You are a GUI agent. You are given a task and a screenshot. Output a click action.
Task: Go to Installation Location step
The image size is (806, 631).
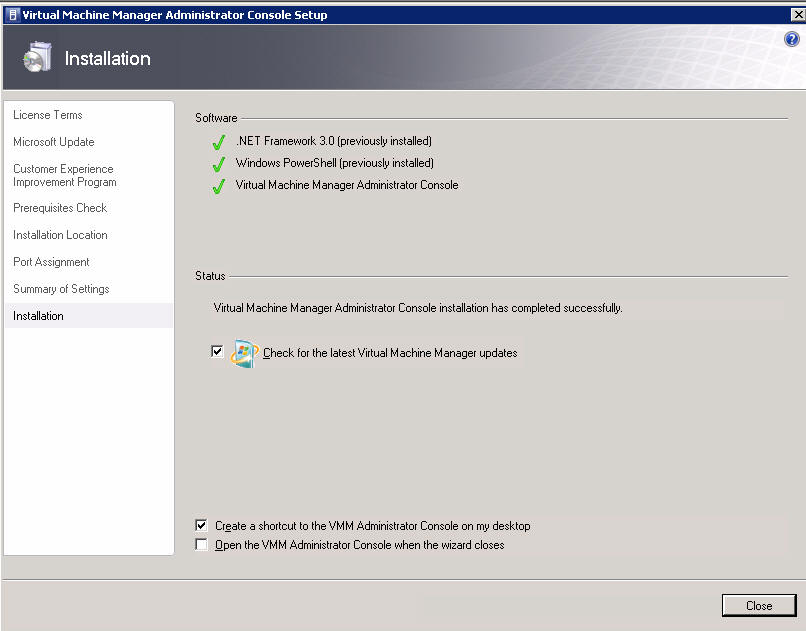pos(60,235)
